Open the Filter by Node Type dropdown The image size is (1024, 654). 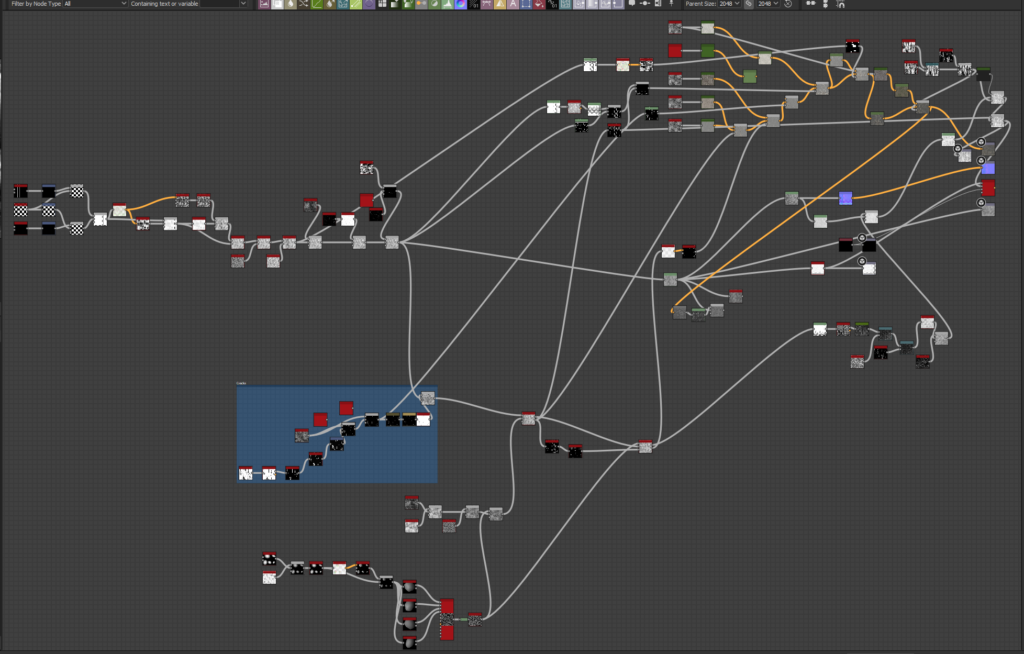tap(95, 4)
